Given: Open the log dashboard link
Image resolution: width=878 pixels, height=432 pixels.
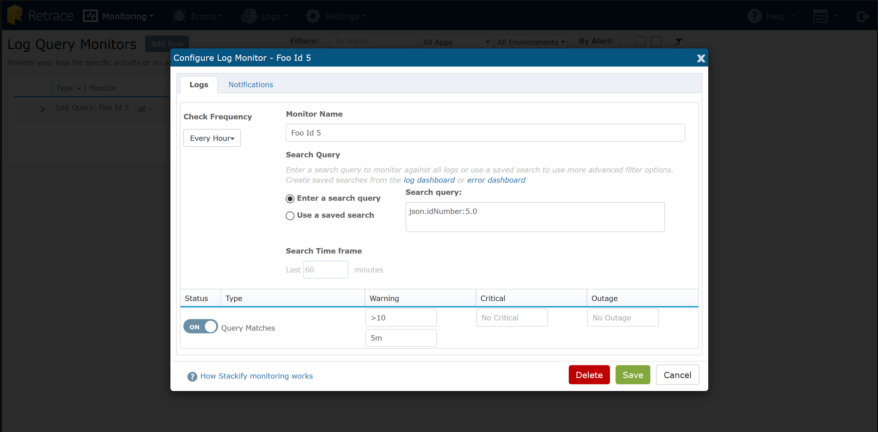Looking at the screenshot, I should coord(429,180).
